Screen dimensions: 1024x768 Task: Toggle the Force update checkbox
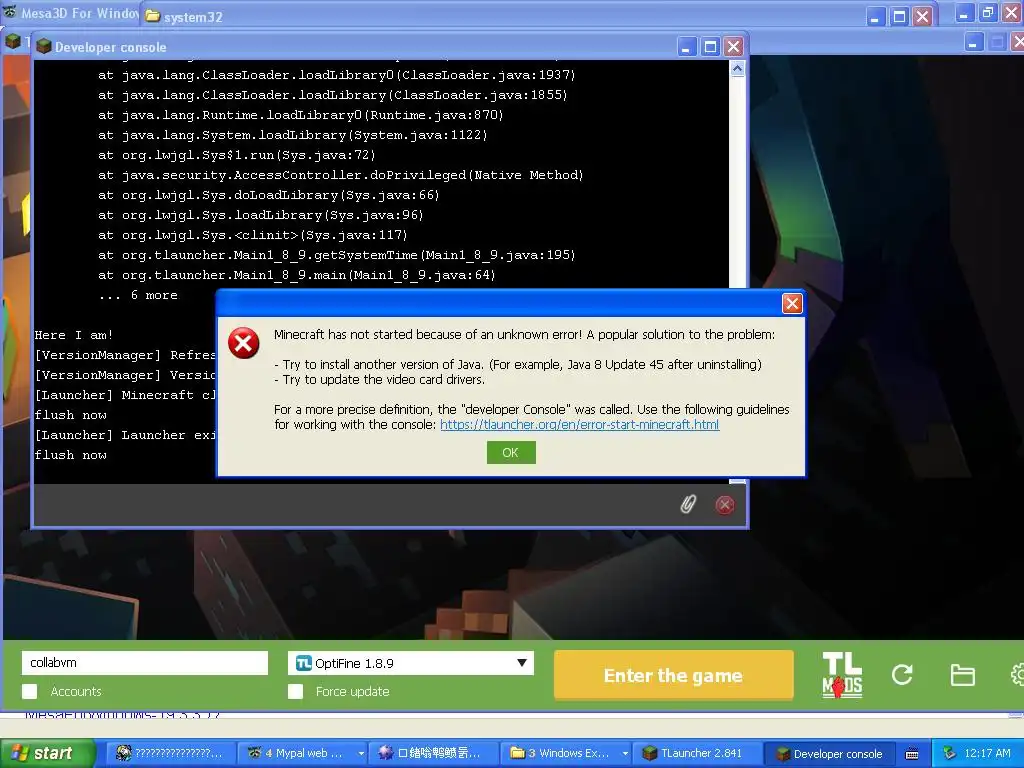(295, 692)
